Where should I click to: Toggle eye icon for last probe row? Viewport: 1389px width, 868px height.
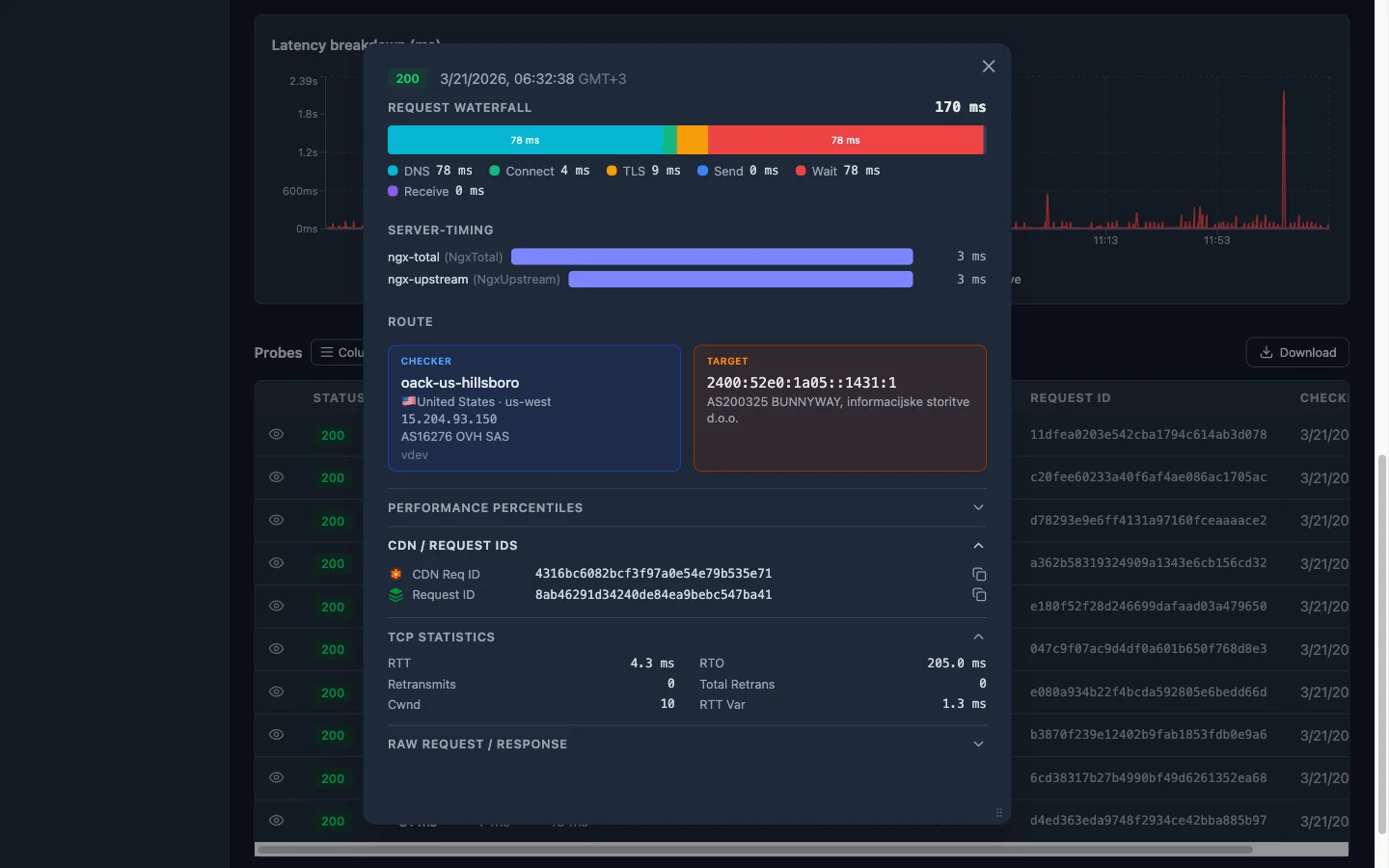(276, 821)
